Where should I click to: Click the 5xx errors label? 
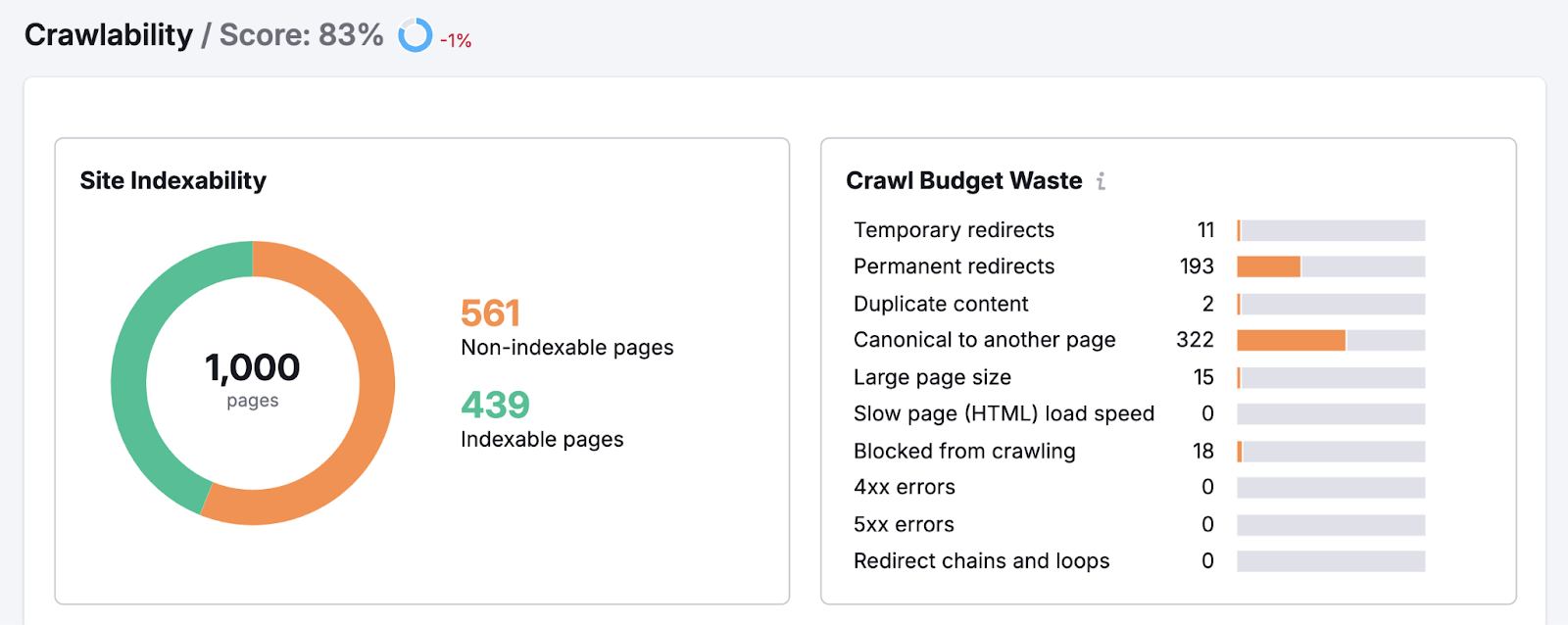coord(904,524)
